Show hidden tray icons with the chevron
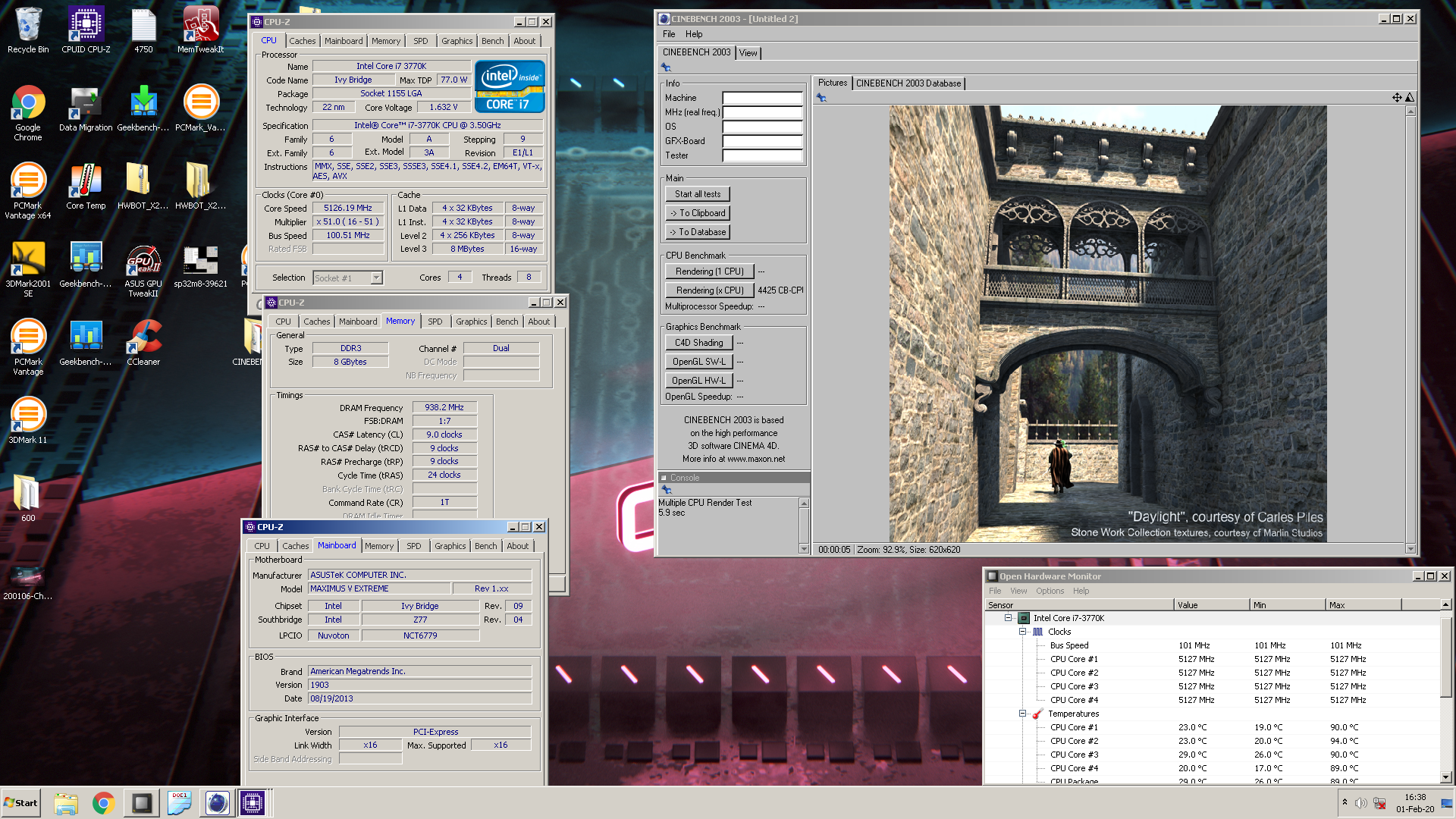 coord(1345,802)
